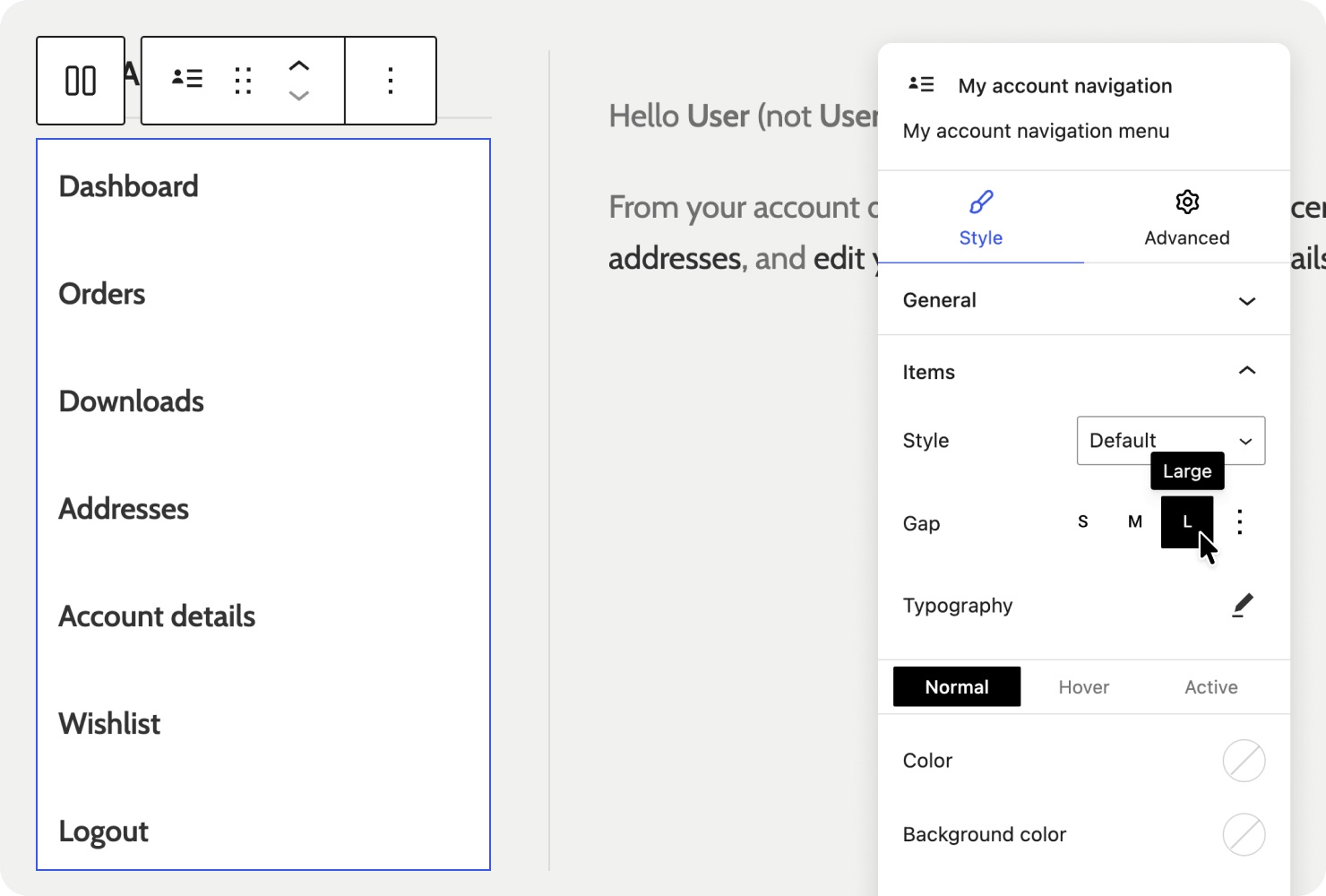Collapse the Items section

point(1084,372)
